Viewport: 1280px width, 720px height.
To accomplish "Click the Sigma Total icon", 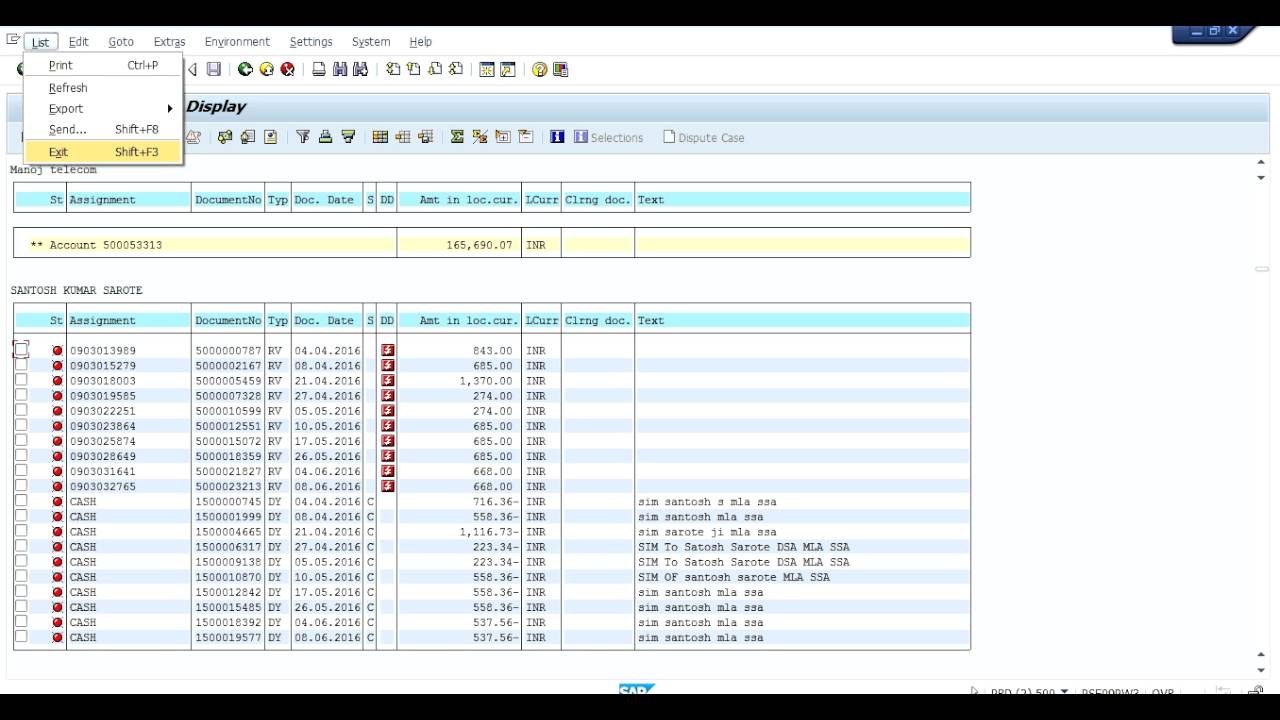I will [457, 137].
